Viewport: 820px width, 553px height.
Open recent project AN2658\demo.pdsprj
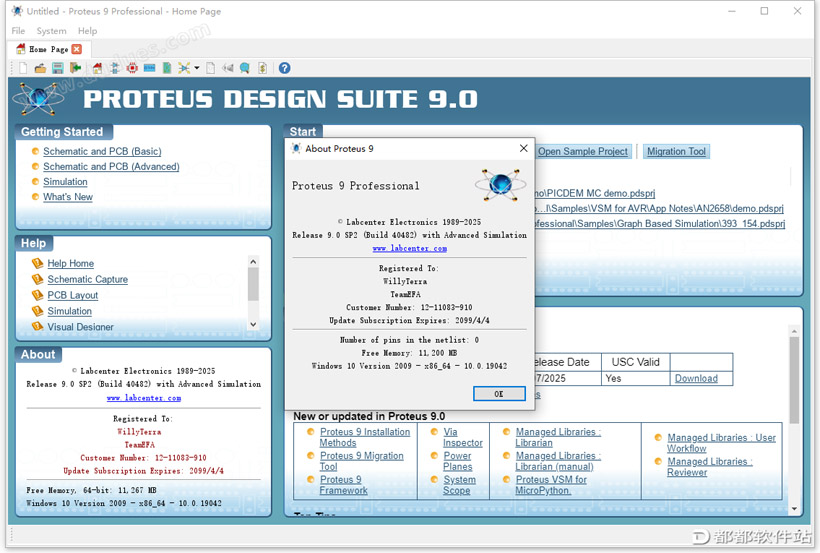659,208
